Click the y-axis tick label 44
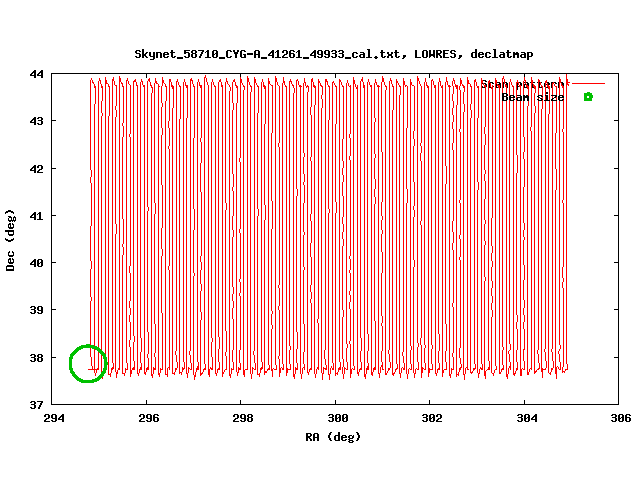The width and height of the screenshot is (640, 480). [x=36, y=74]
